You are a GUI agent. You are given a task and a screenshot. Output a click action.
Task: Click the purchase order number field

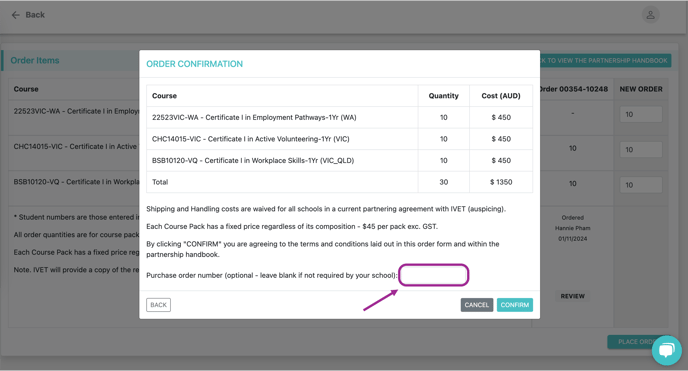pyautogui.click(x=434, y=275)
